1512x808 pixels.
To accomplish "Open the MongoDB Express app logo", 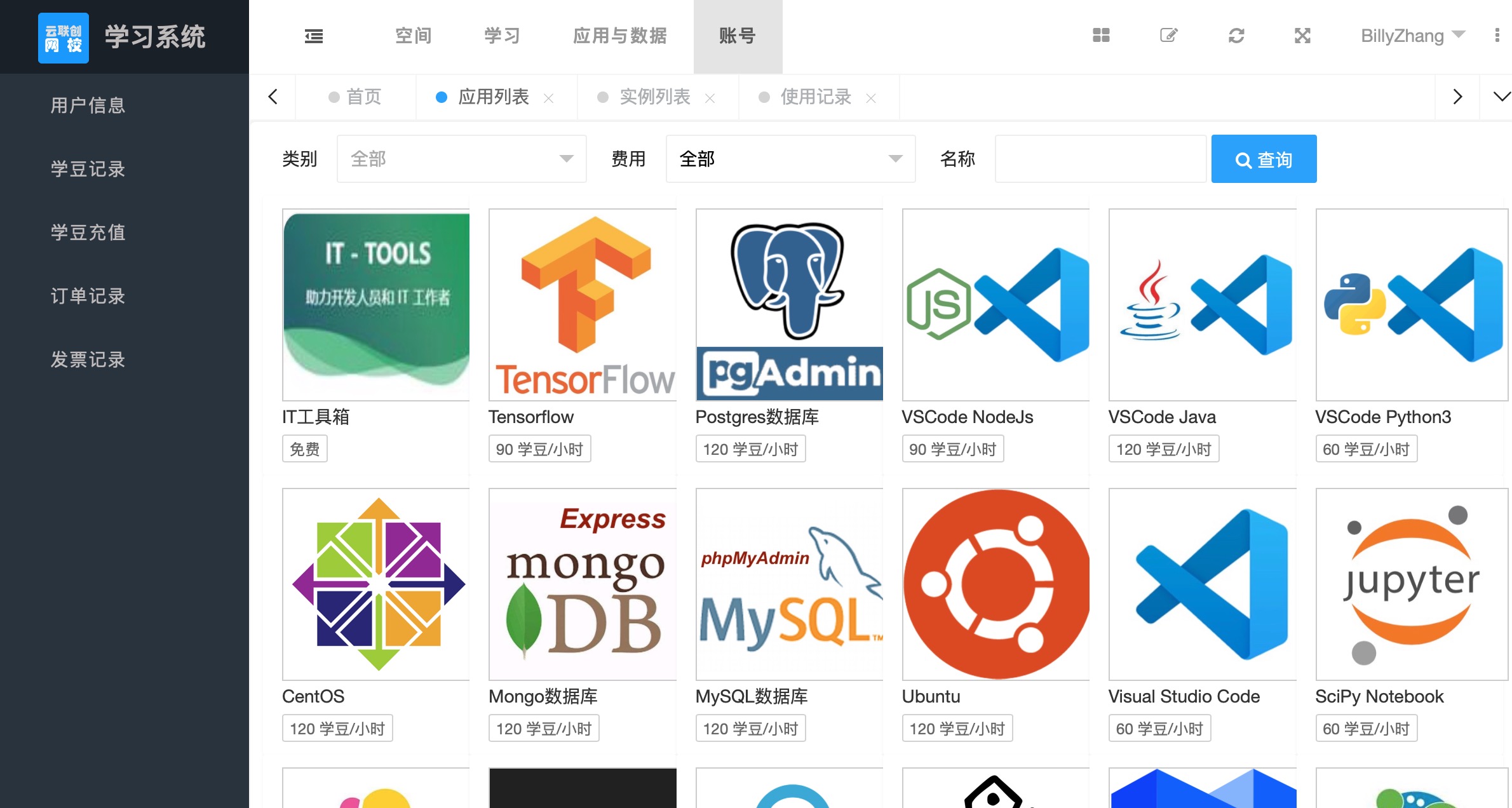I will (x=583, y=584).
